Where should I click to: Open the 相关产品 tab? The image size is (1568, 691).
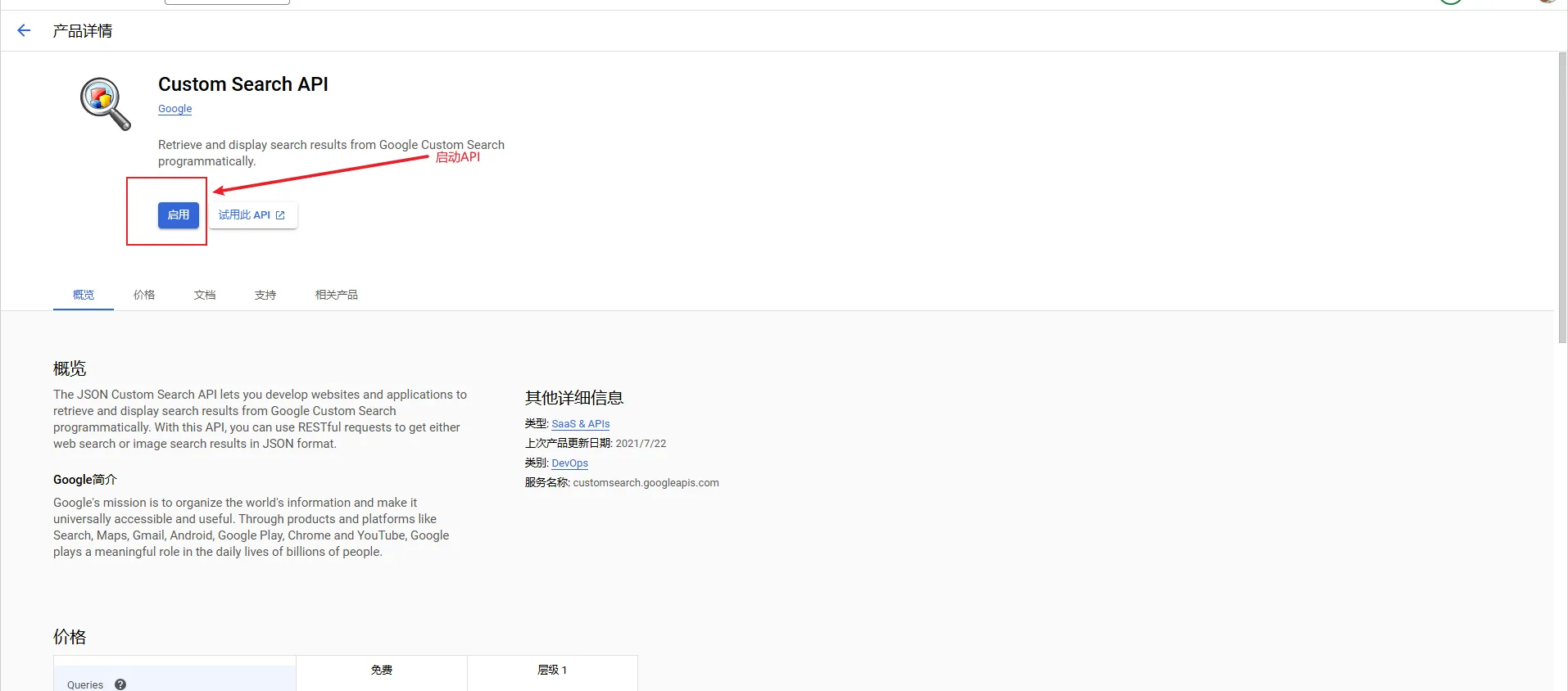click(337, 295)
